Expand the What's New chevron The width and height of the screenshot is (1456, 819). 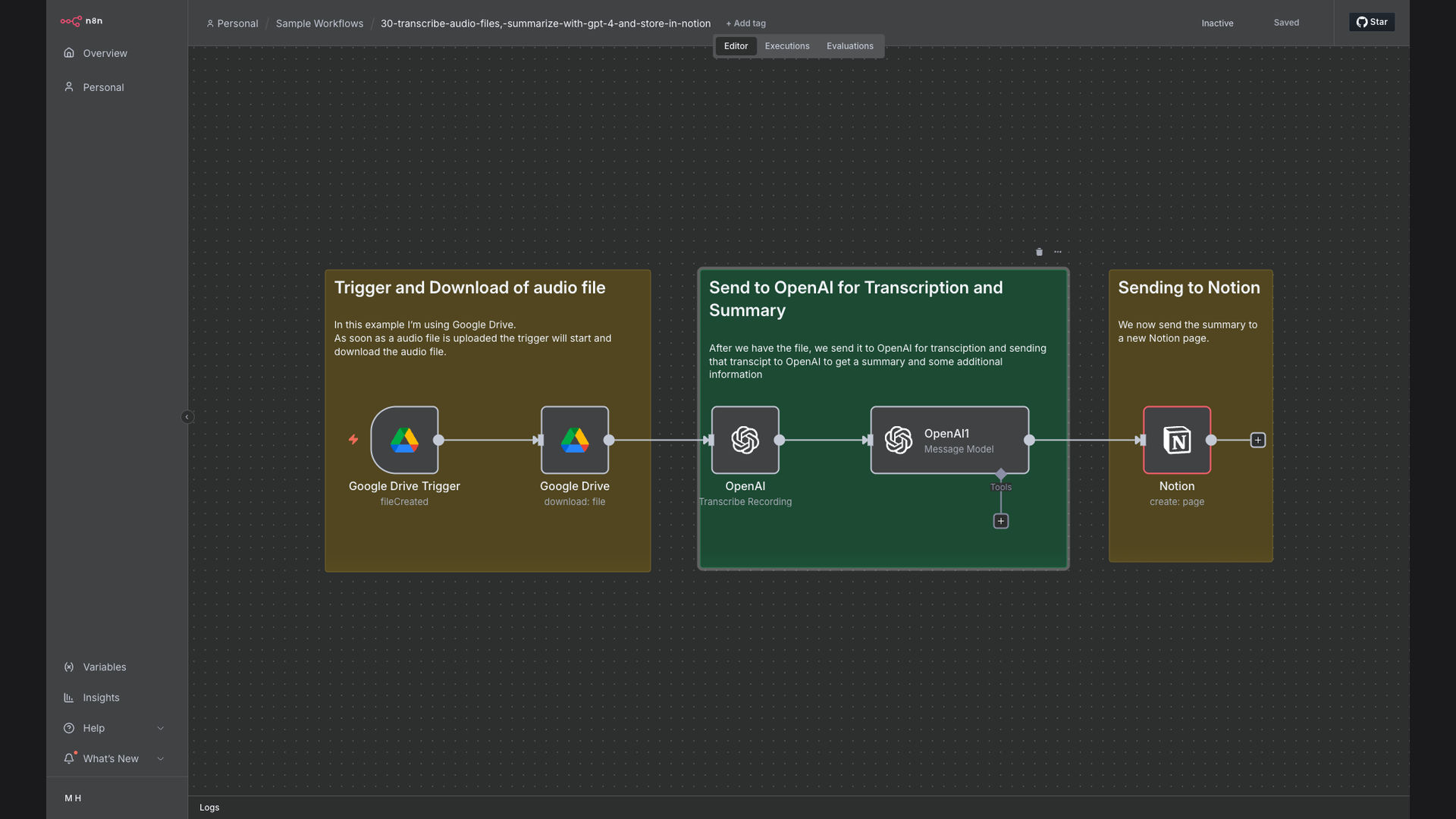pyautogui.click(x=160, y=758)
